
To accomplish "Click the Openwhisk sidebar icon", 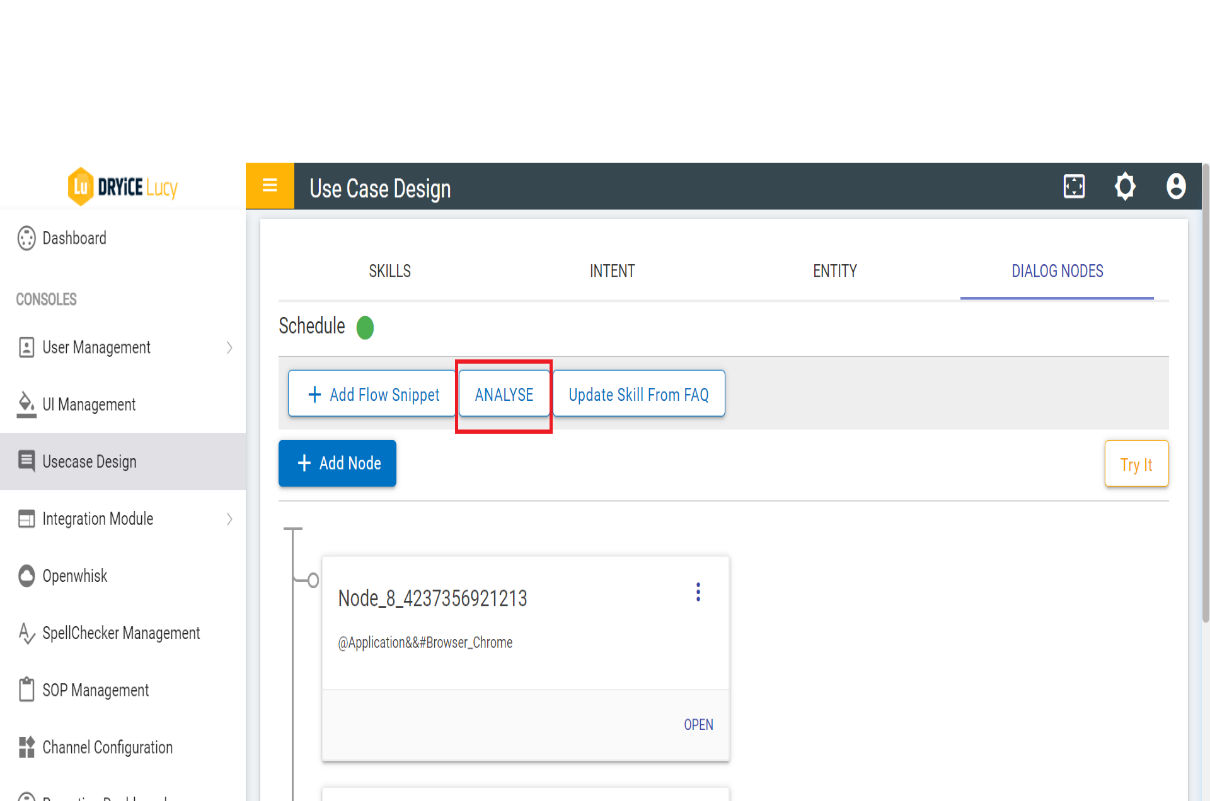I will tap(27, 576).
